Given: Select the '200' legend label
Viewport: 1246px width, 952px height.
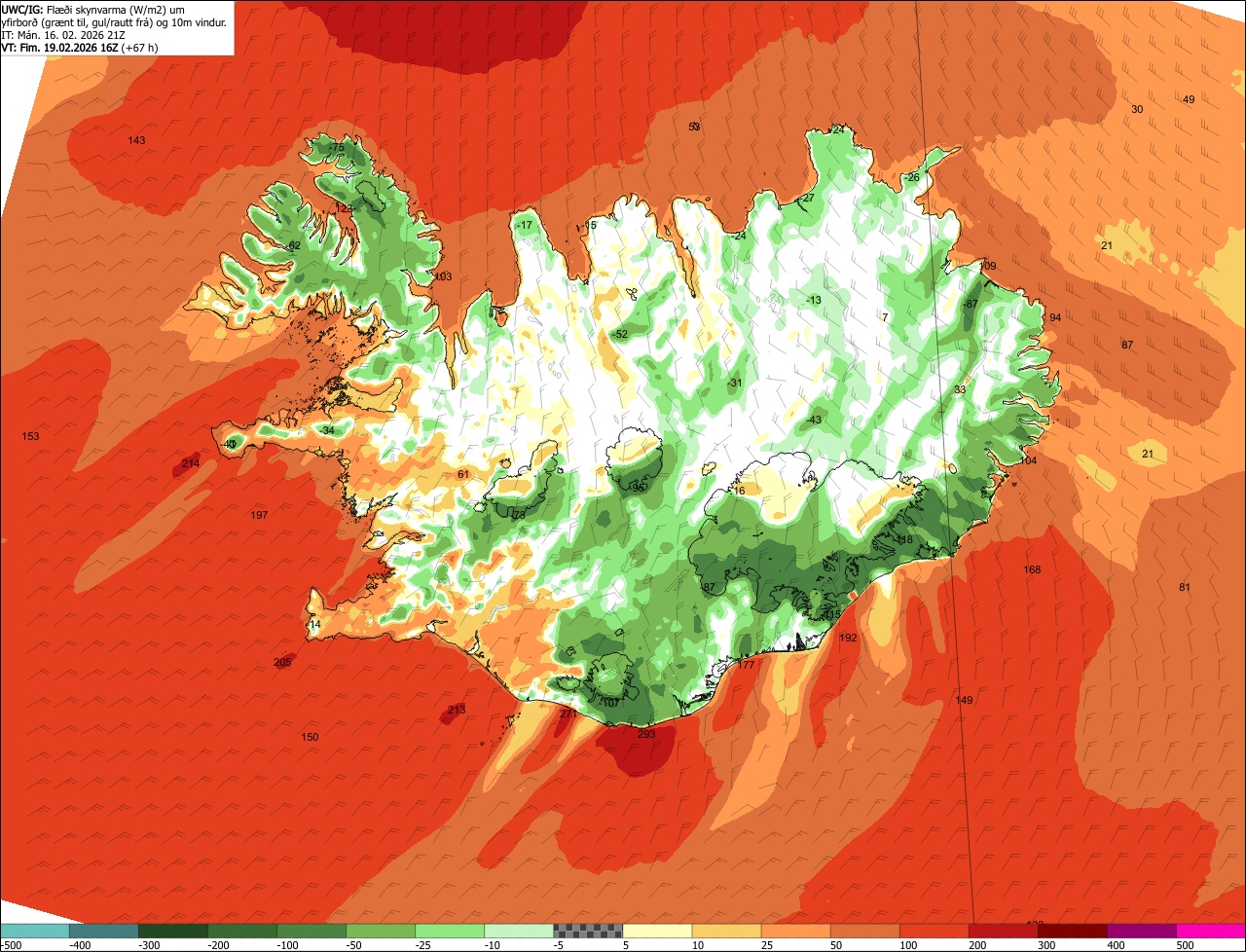Looking at the screenshot, I should pyautogui.click(x=976, y=945).
